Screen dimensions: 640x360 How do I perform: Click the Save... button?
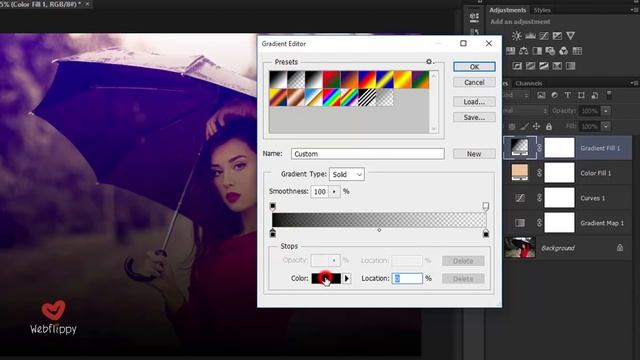[474, 118]
